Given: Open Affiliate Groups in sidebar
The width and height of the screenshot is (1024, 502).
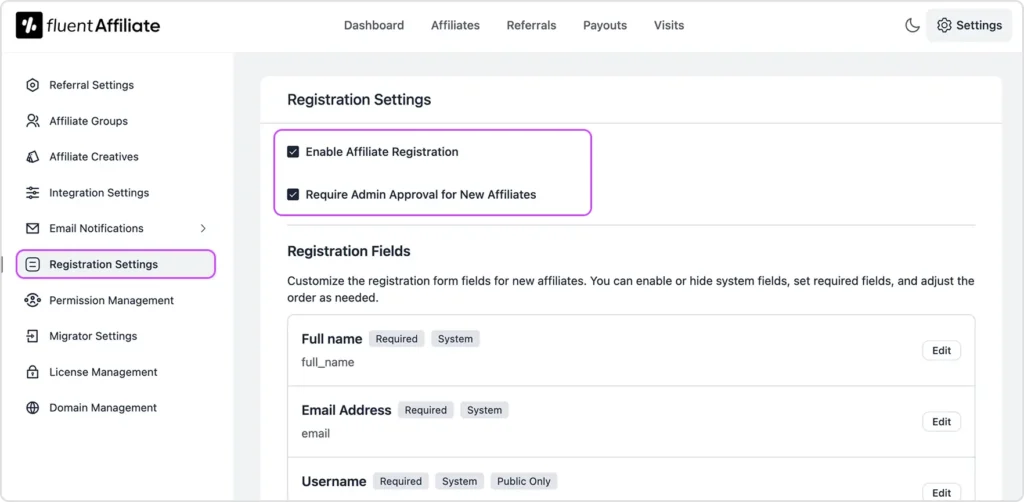Looking at the screenshot, I should pos(89,121).
